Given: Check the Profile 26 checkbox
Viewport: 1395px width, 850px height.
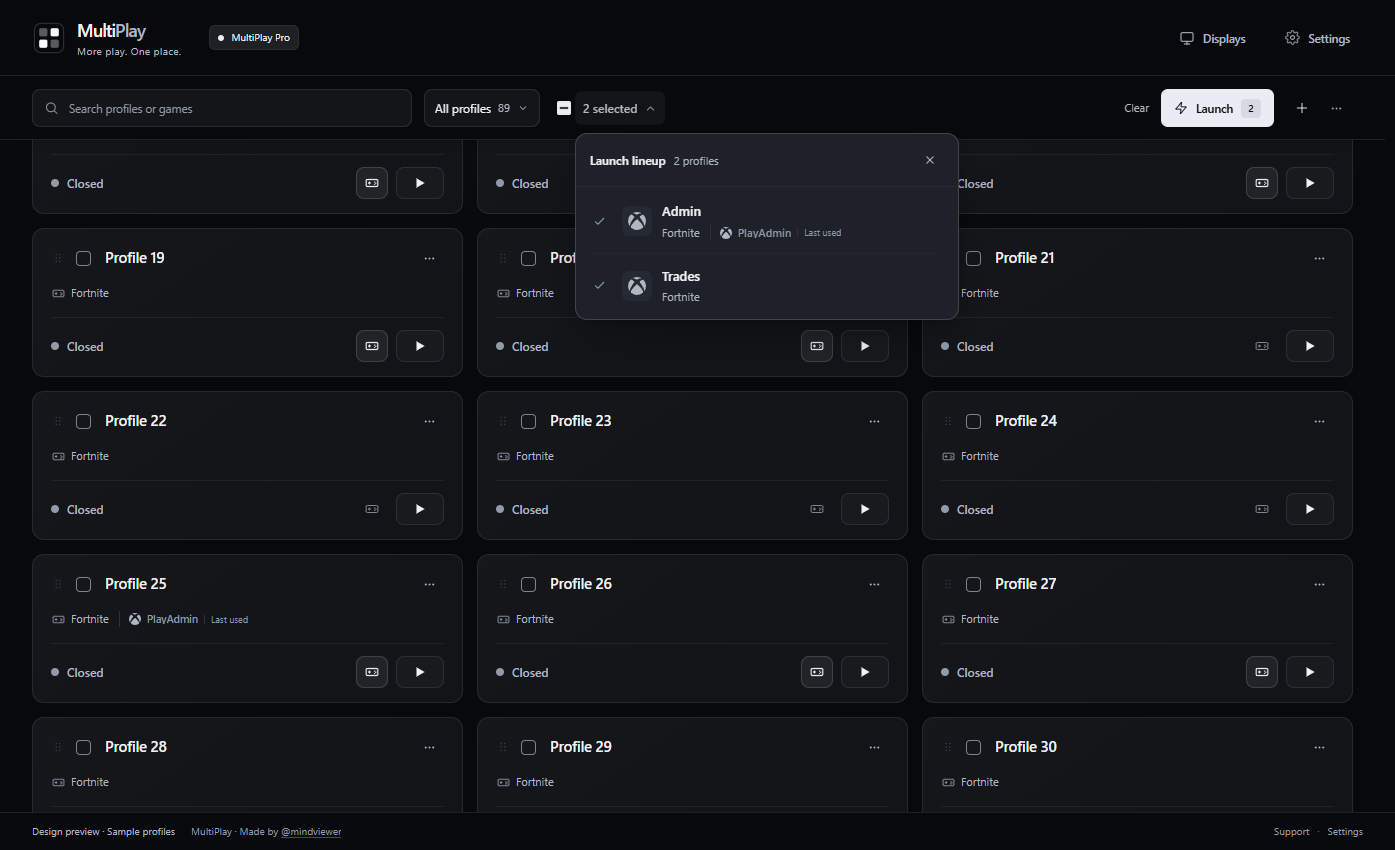Looking at the screenshot, I should pyautogui.click(x=529, y=584).
